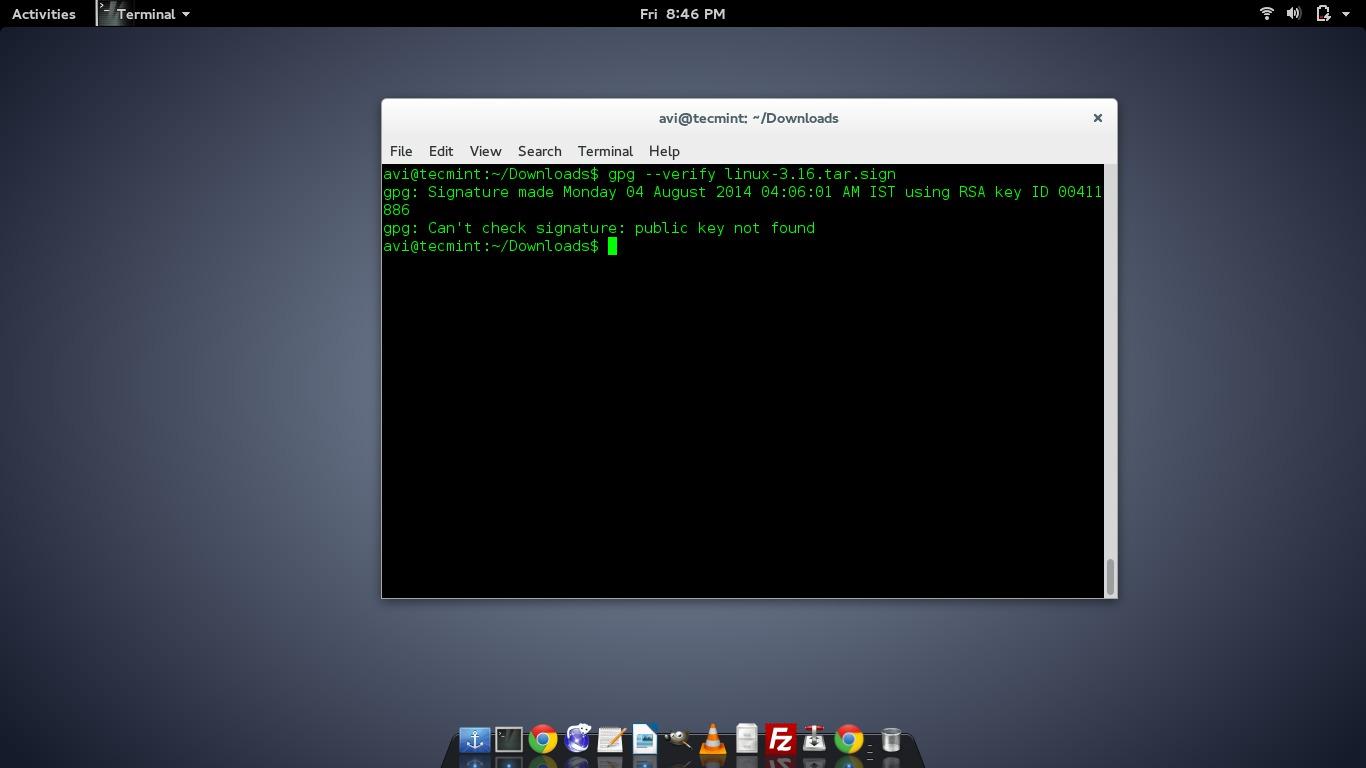Open the anchor icon in the dock

(474, 740)
